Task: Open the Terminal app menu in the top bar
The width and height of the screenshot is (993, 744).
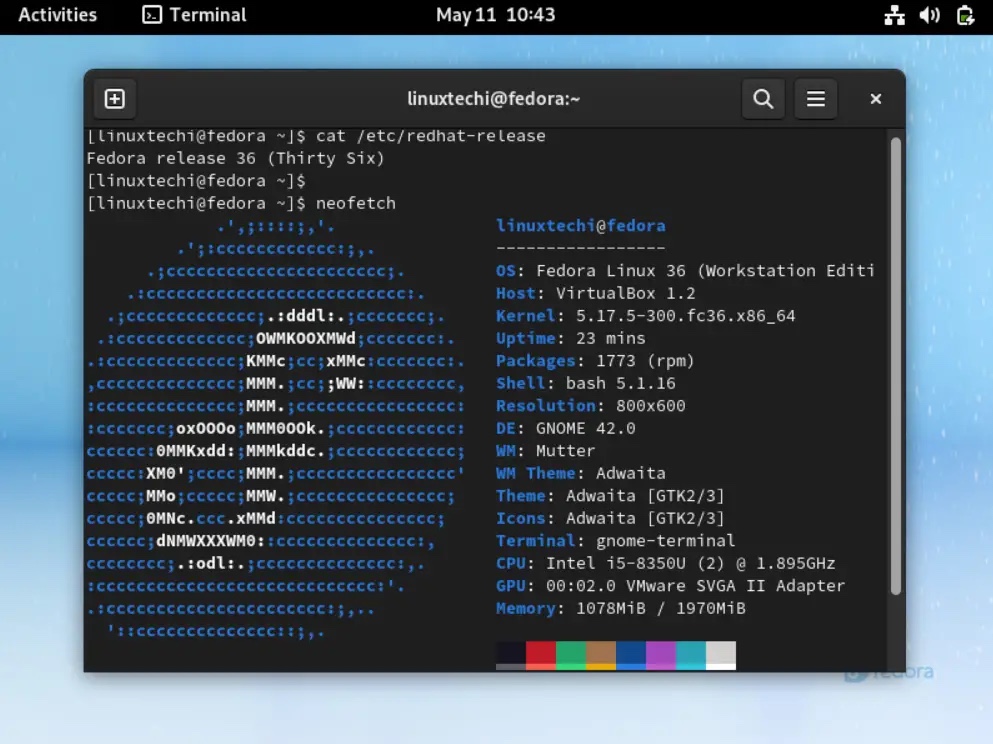Action: (193, 15)
